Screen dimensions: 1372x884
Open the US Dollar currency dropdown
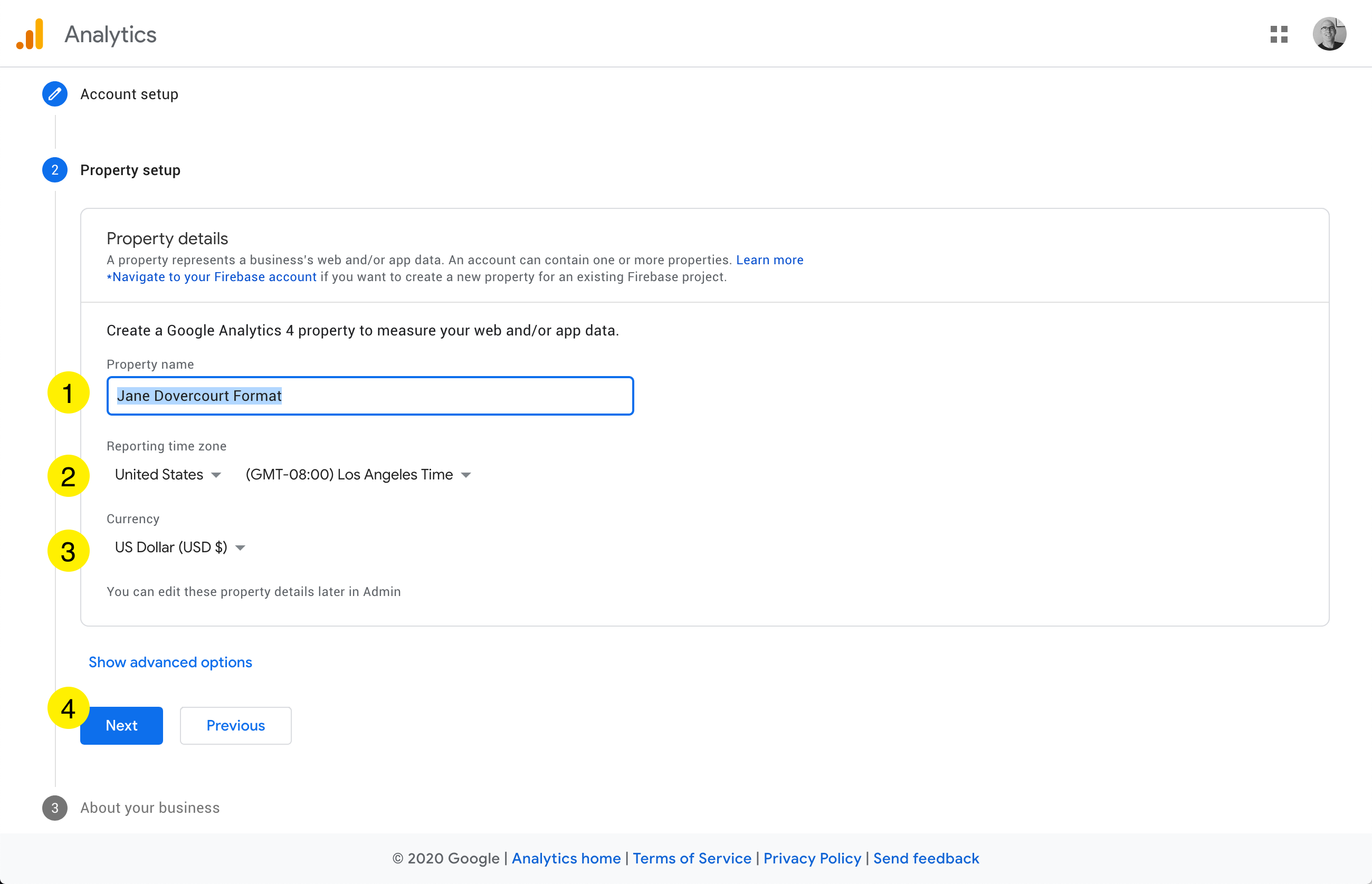(180, 547)
